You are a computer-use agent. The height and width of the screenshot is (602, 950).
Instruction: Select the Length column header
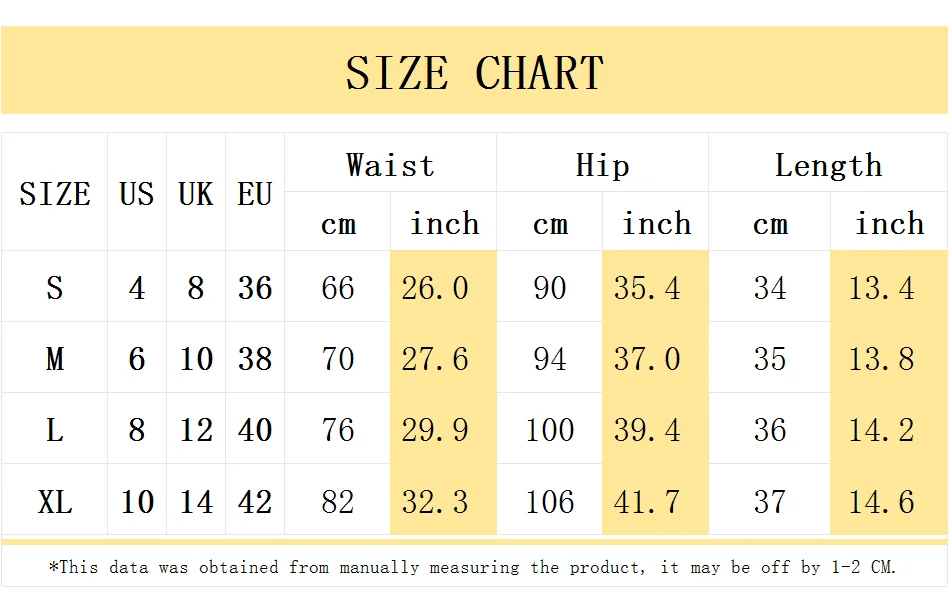[x=828, y=164]
